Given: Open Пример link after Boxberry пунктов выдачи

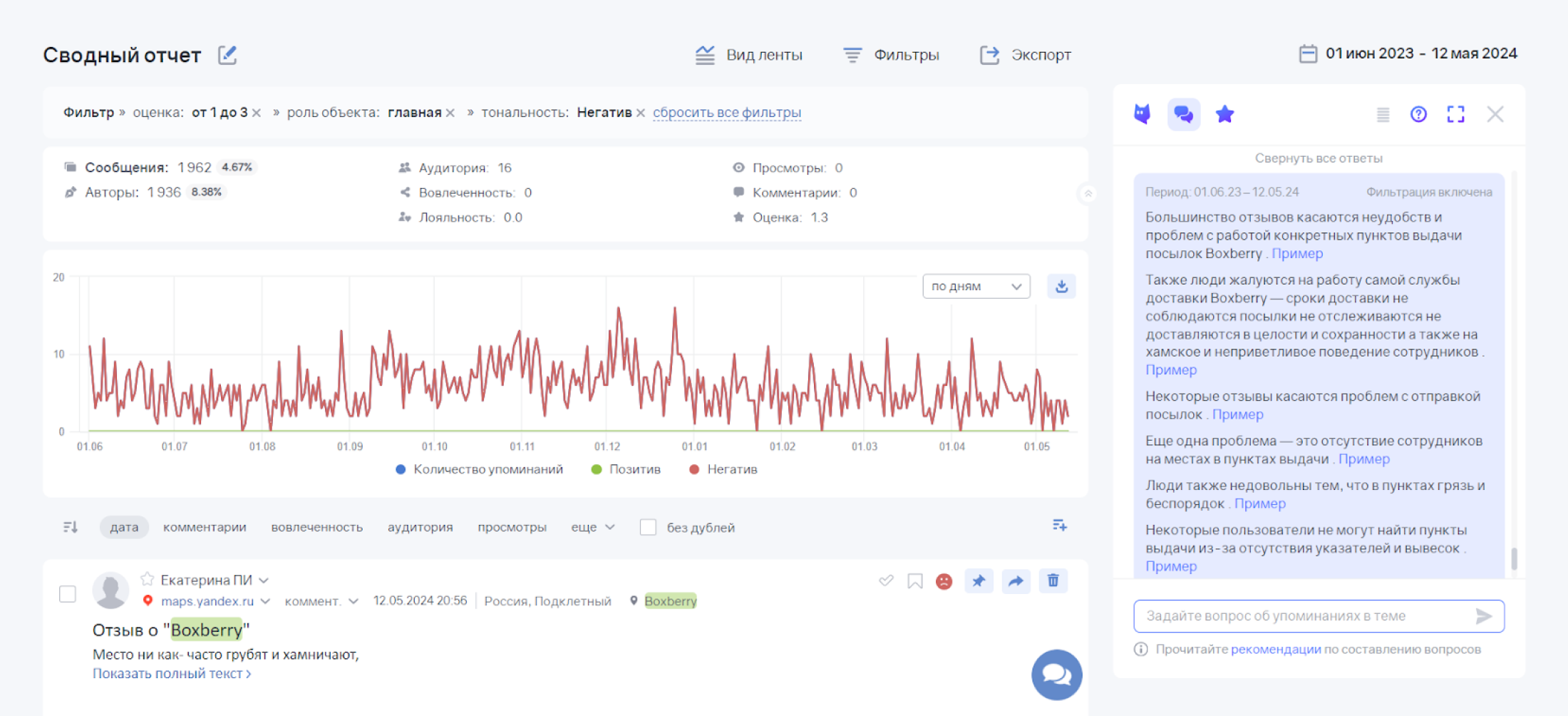Looking at the screenshot, I should [1297, 253].
